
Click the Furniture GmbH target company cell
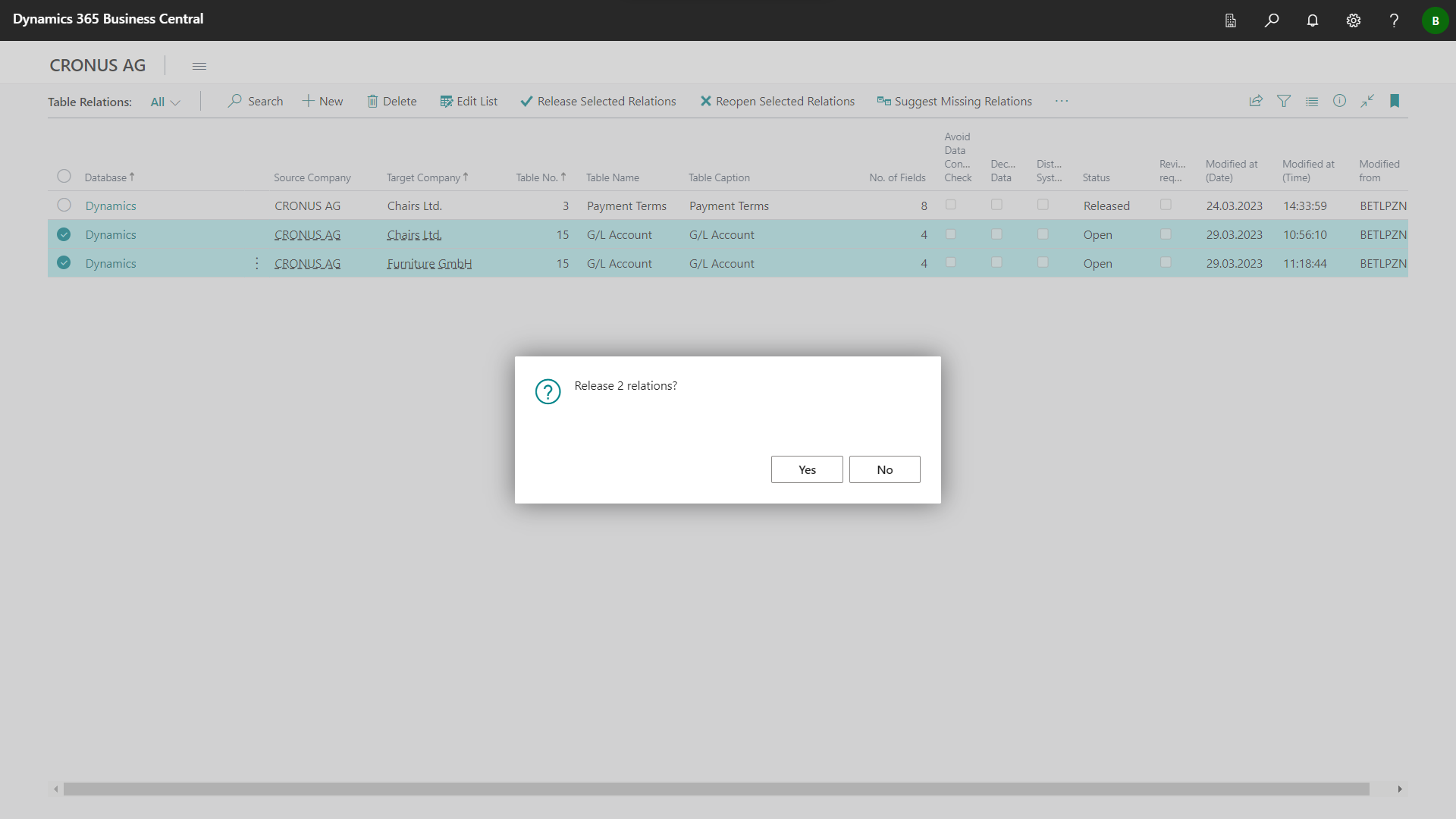click(x=429, y=263)
